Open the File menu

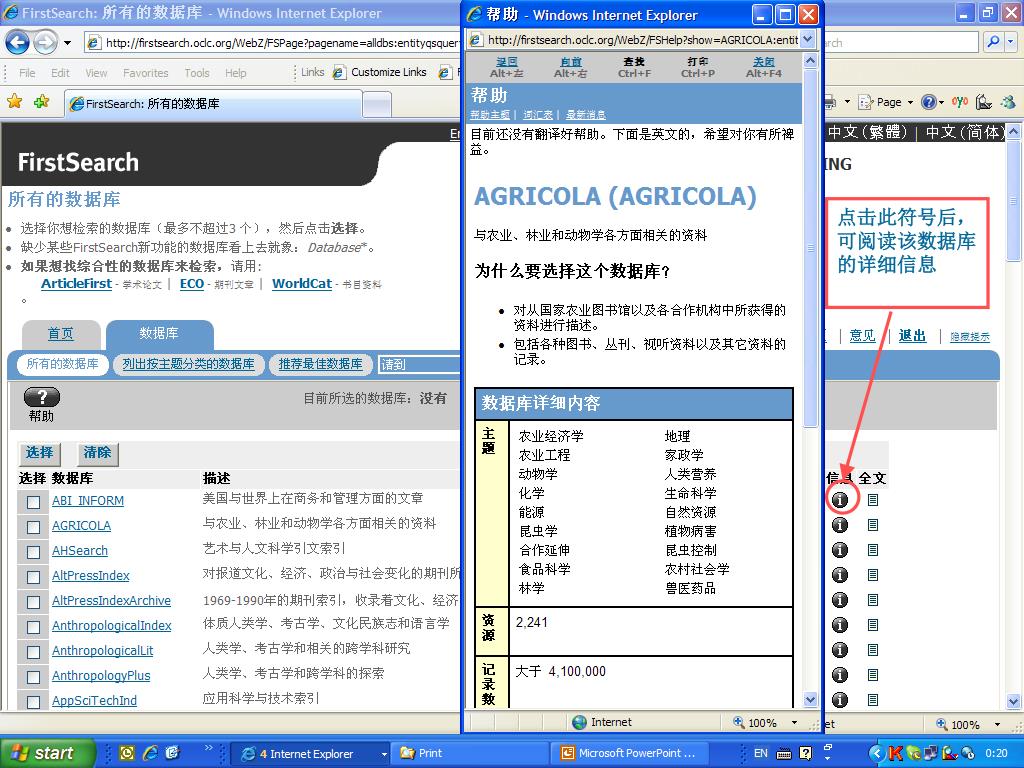pyautogui.click(x=27, y=72)
